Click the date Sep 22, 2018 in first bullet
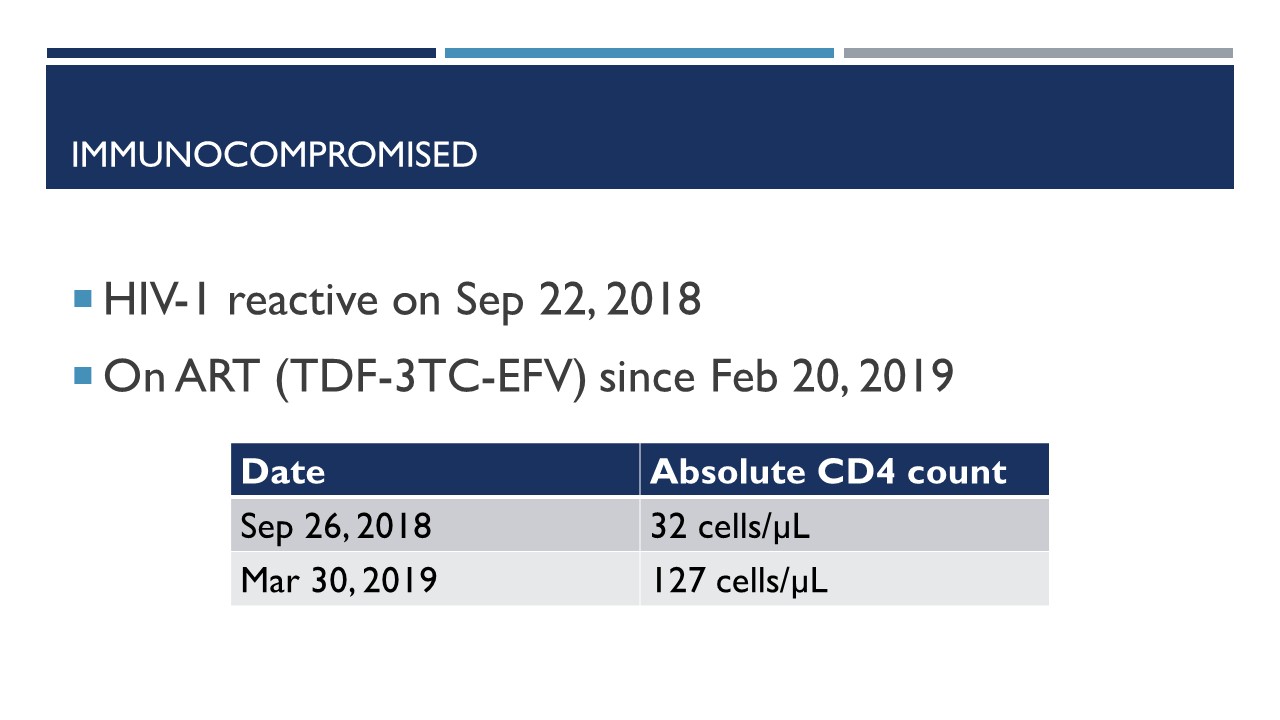This screenshot has width=1280, height=720. [x=578, y=301]
